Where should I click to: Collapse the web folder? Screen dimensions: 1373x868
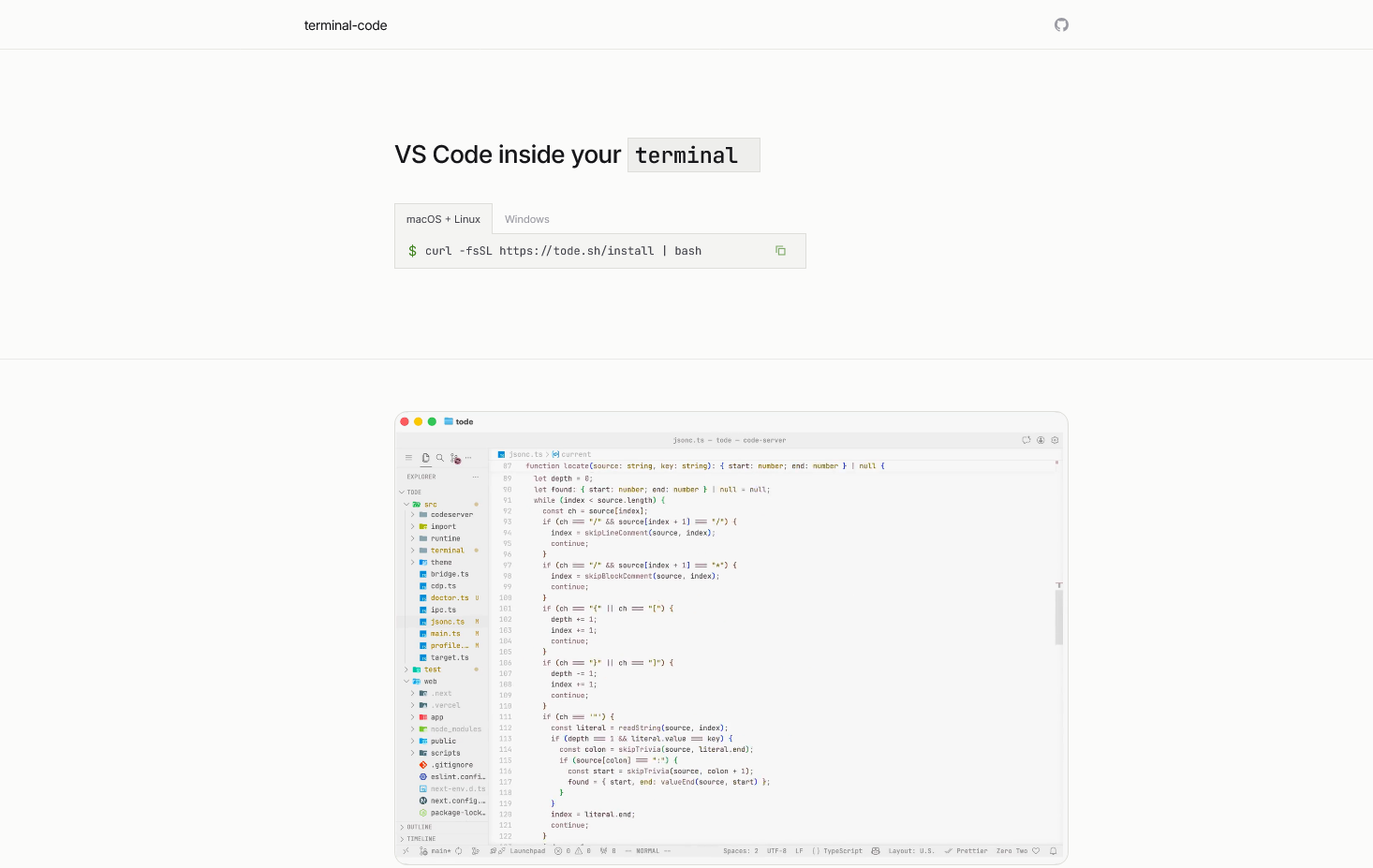(406, 682)
